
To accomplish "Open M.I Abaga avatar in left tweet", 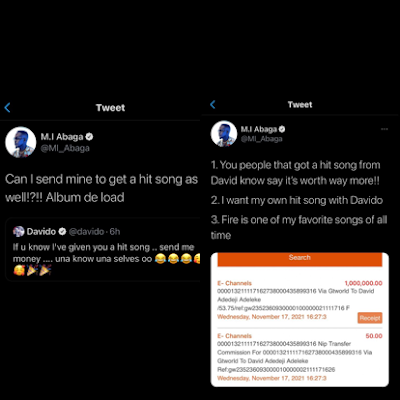I will [x=21, y=142].
